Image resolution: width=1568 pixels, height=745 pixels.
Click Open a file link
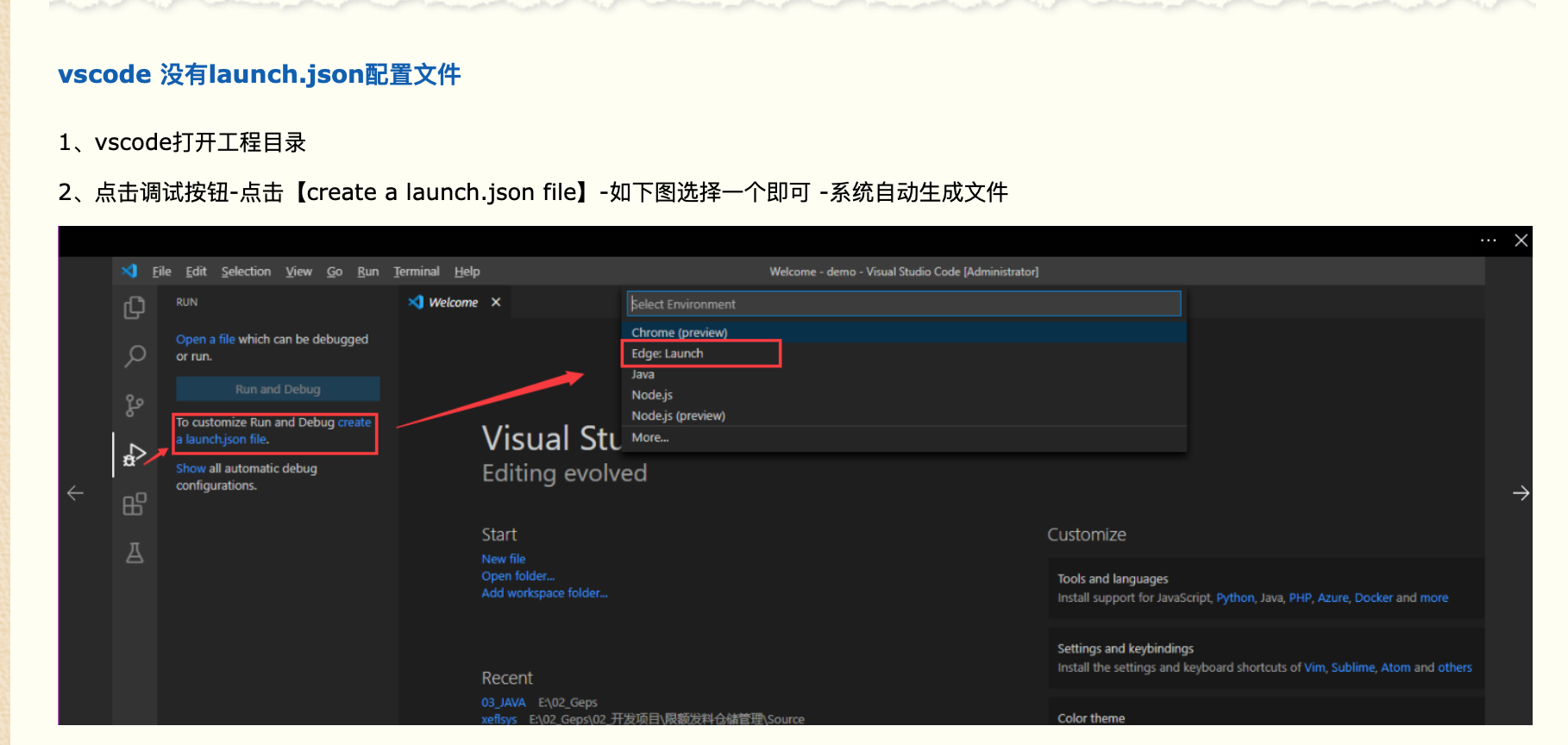(205, 339)
